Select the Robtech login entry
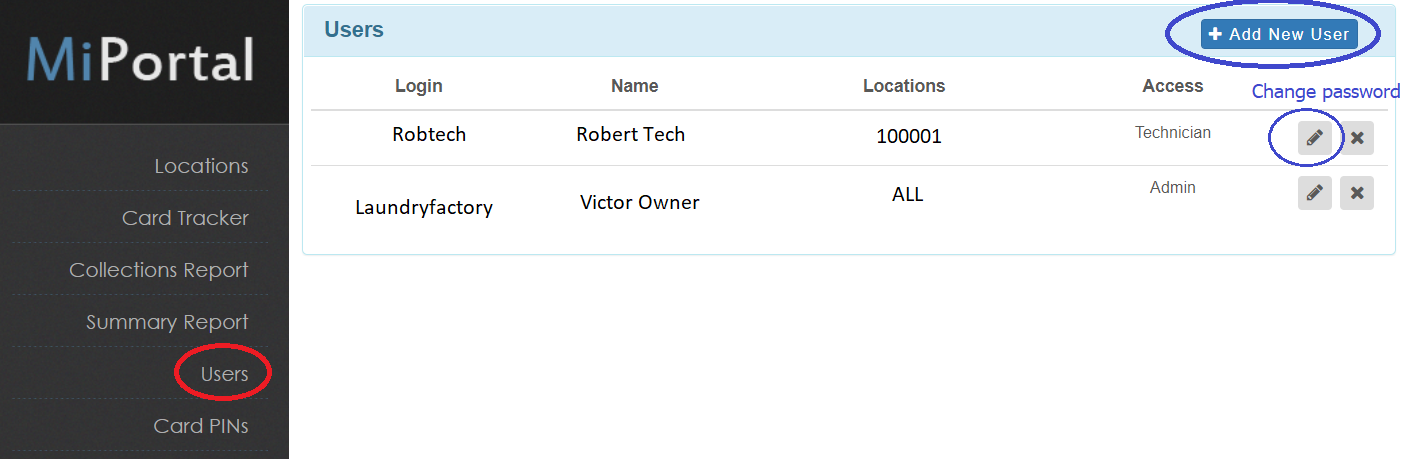The image size is (1404, 459). (429, 134)
